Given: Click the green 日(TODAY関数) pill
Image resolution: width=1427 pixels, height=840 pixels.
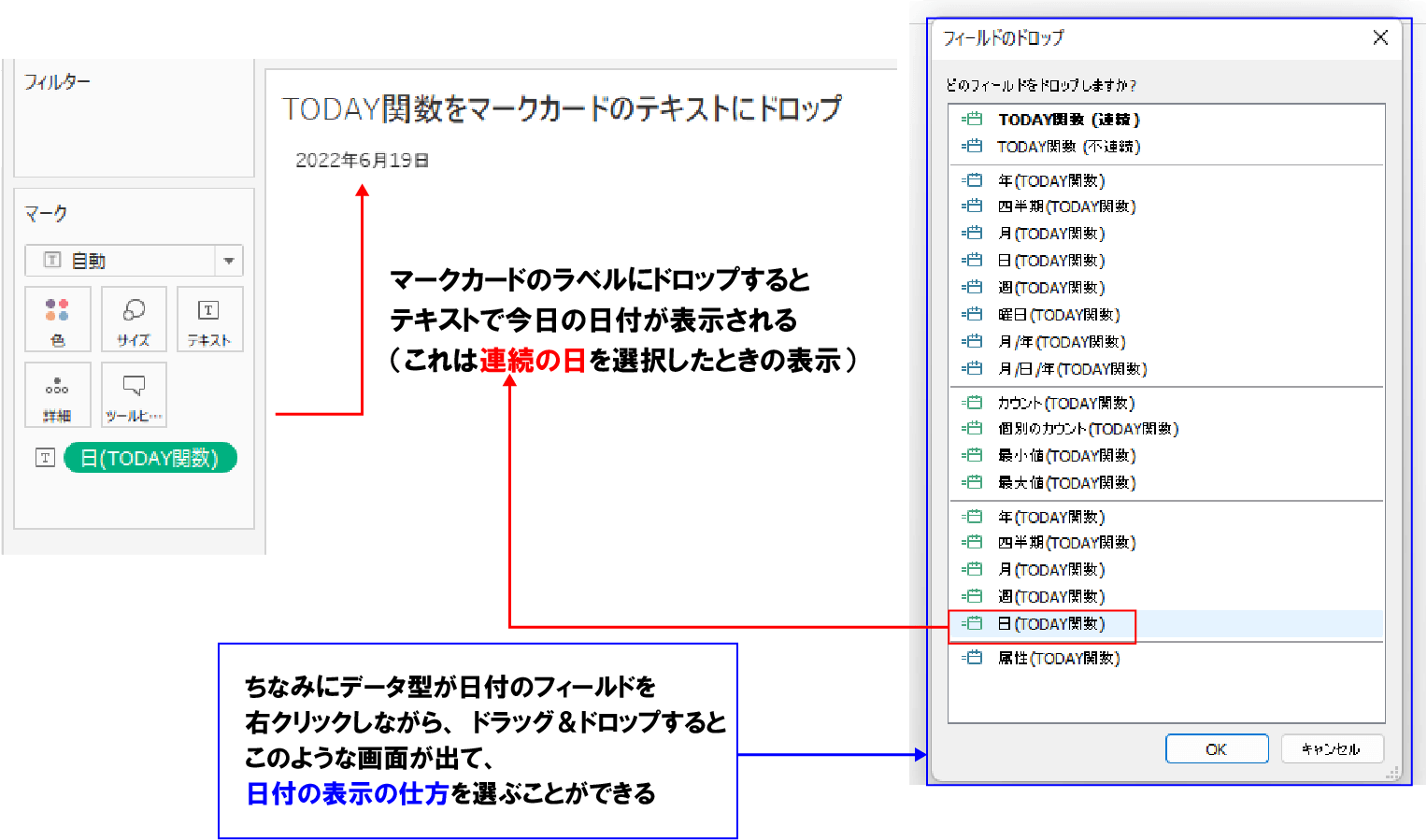Looking at the screenshot, I should [150, 457].
